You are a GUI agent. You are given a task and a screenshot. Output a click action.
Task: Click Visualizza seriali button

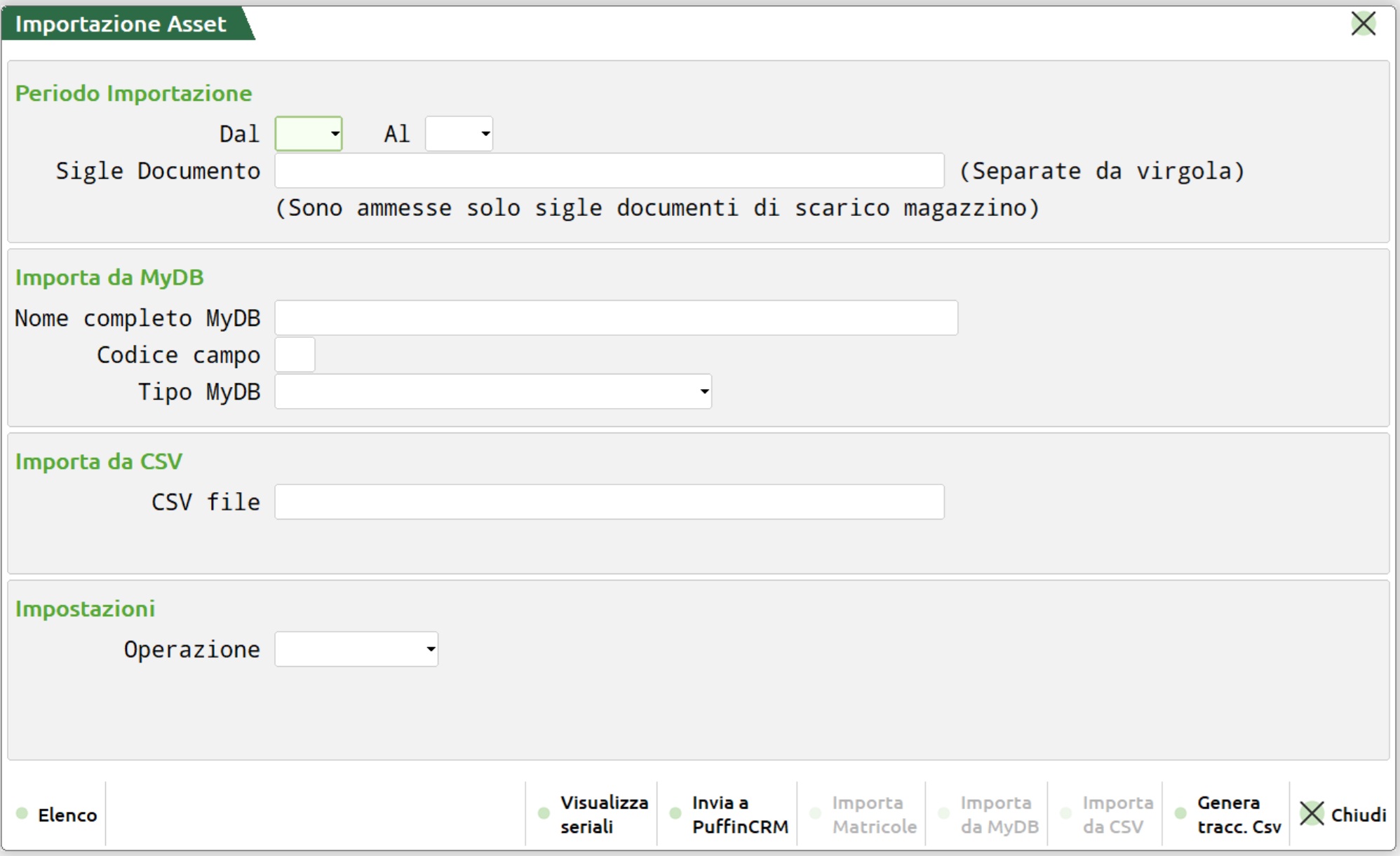pos(603,815)
